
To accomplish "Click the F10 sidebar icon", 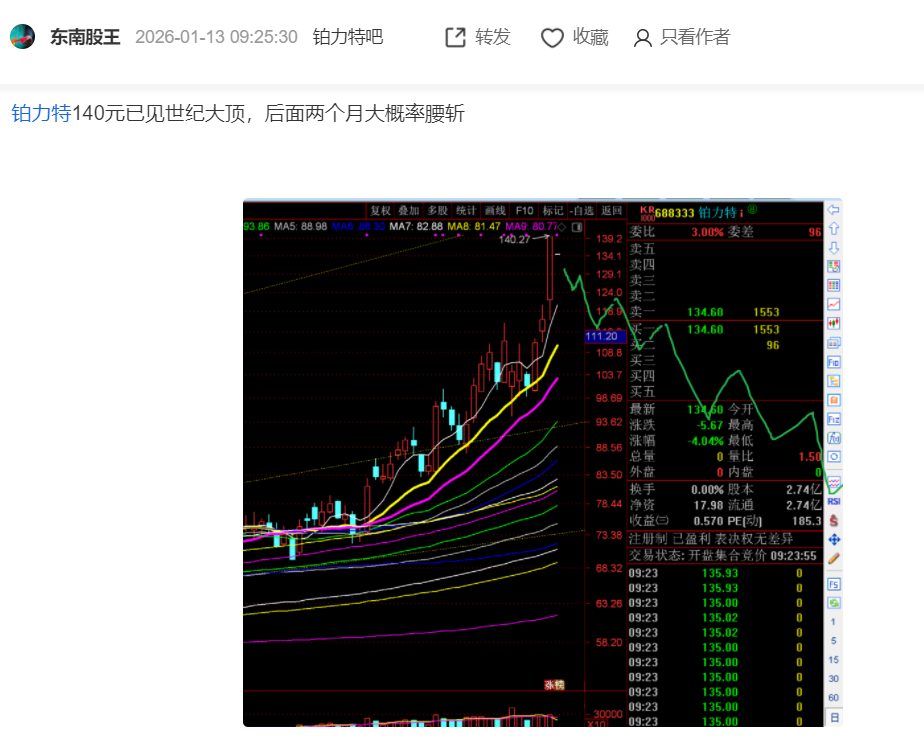I will tap(834, 362).
